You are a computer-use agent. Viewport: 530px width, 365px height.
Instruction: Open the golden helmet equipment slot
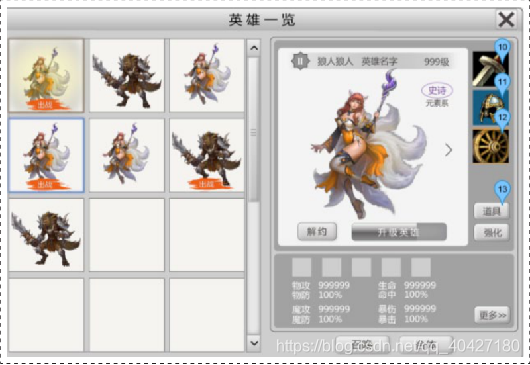[x=490, y=107]
